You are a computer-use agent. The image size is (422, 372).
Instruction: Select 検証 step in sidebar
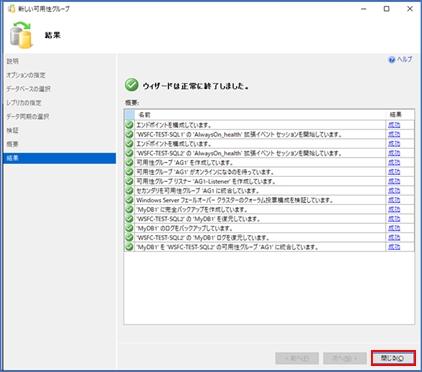tap(13, 130)
